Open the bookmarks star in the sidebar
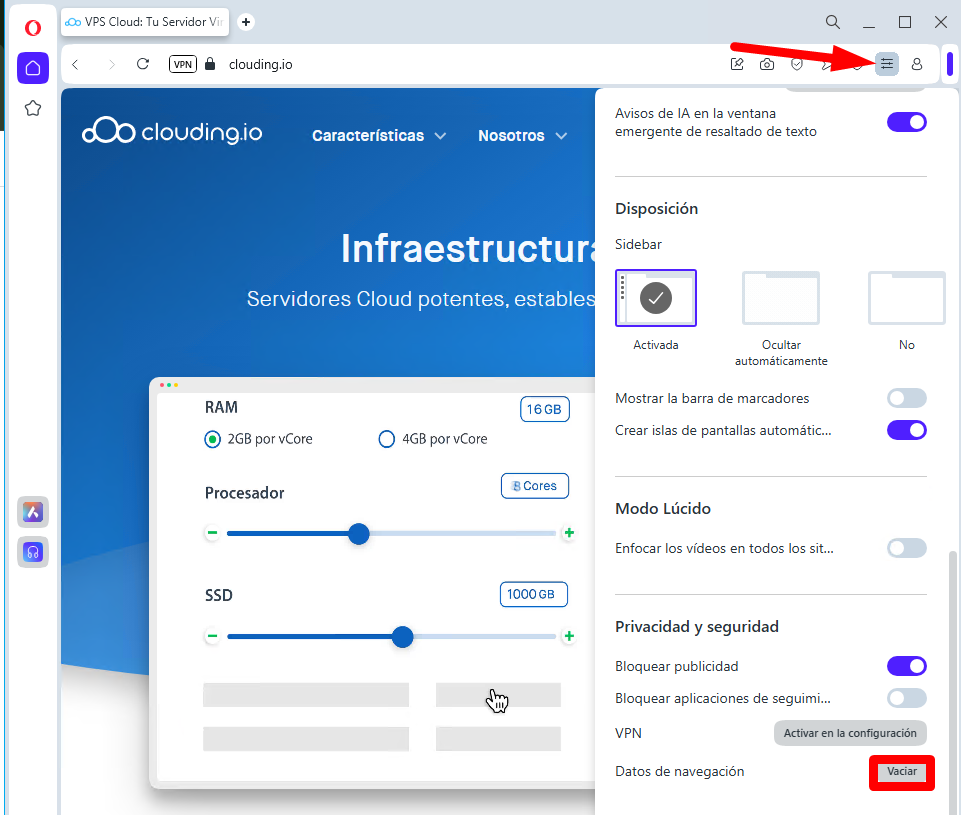Image resolution: width=961 pixels, height=815 pixels. [x=32, y=108]
